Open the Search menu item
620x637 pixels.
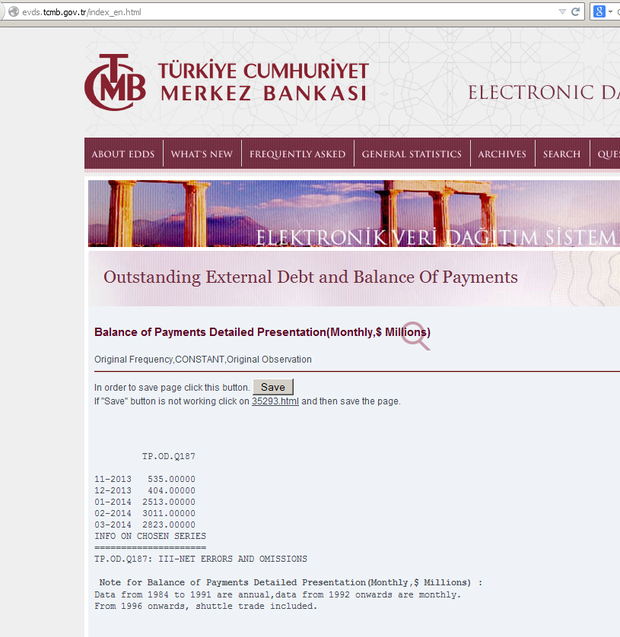561,154
